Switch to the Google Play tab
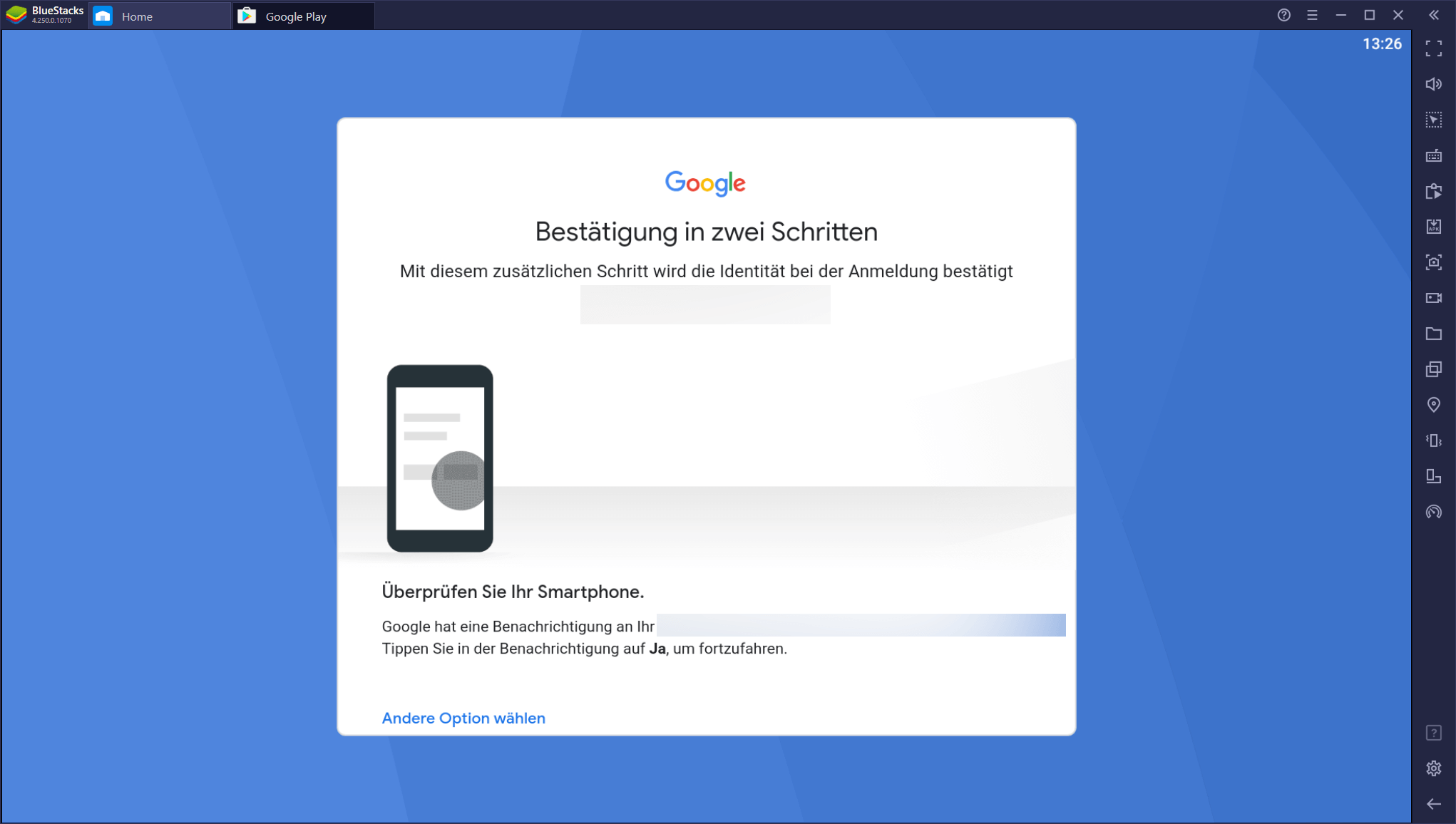The image size is (1456, 824). click(295, 16)
